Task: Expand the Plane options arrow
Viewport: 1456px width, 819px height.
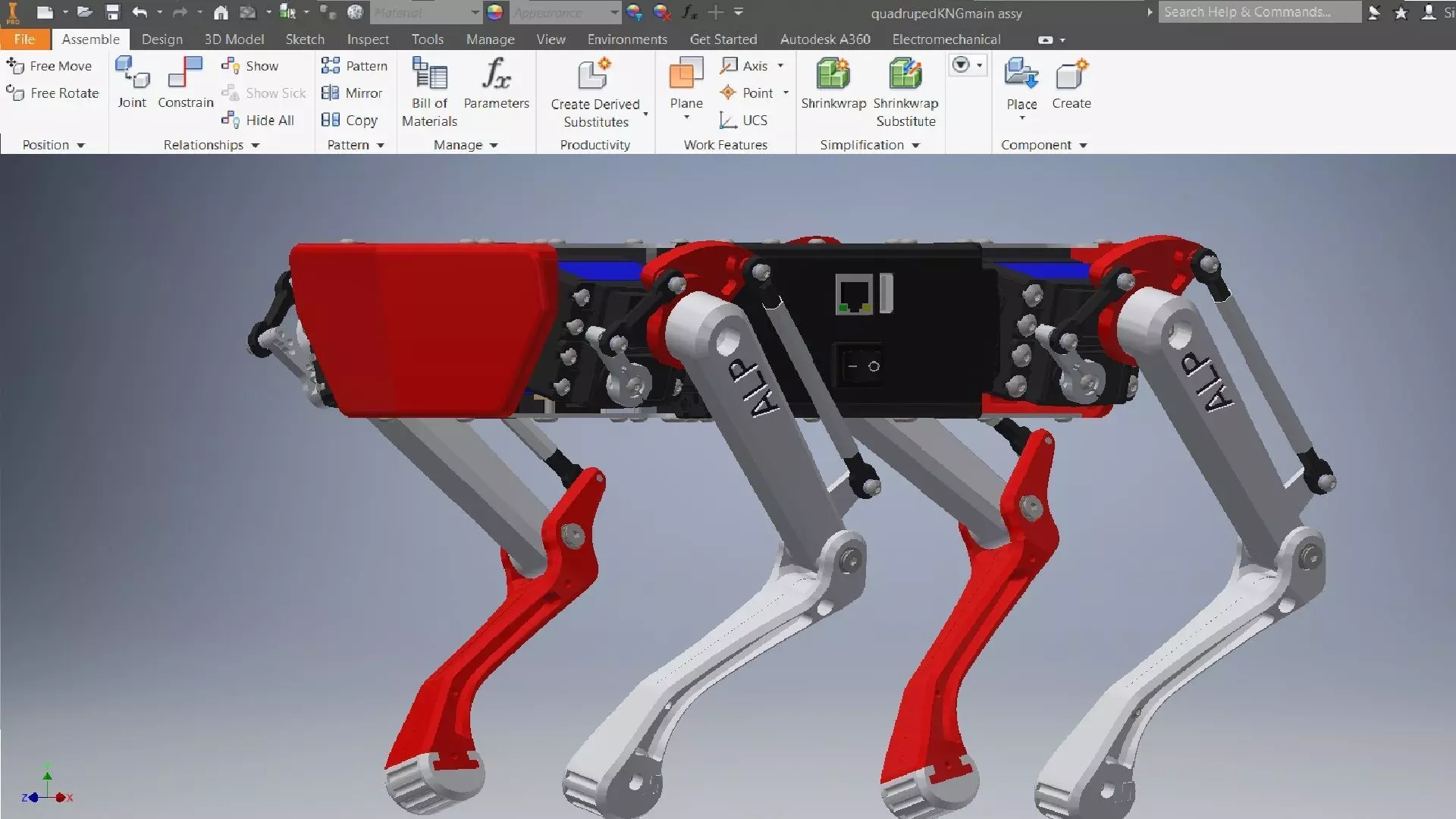Action: (x=686, y=118)
